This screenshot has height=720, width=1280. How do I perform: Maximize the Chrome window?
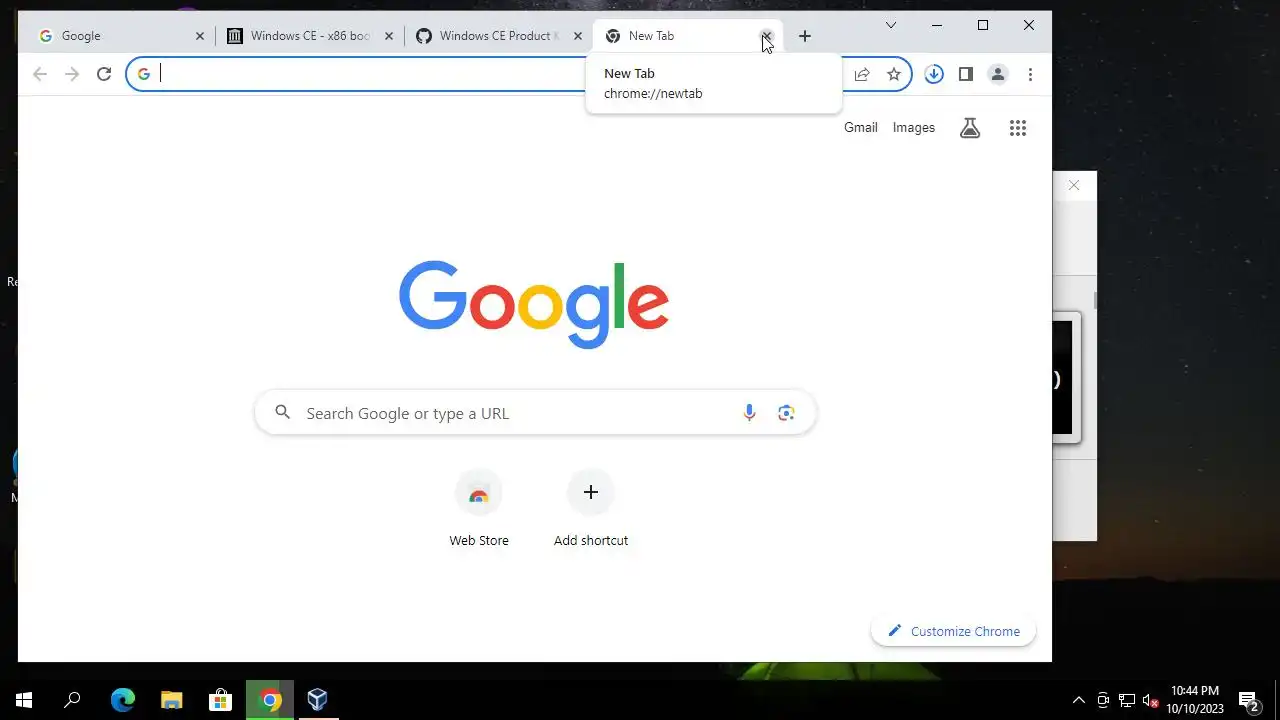pos(983,25)
